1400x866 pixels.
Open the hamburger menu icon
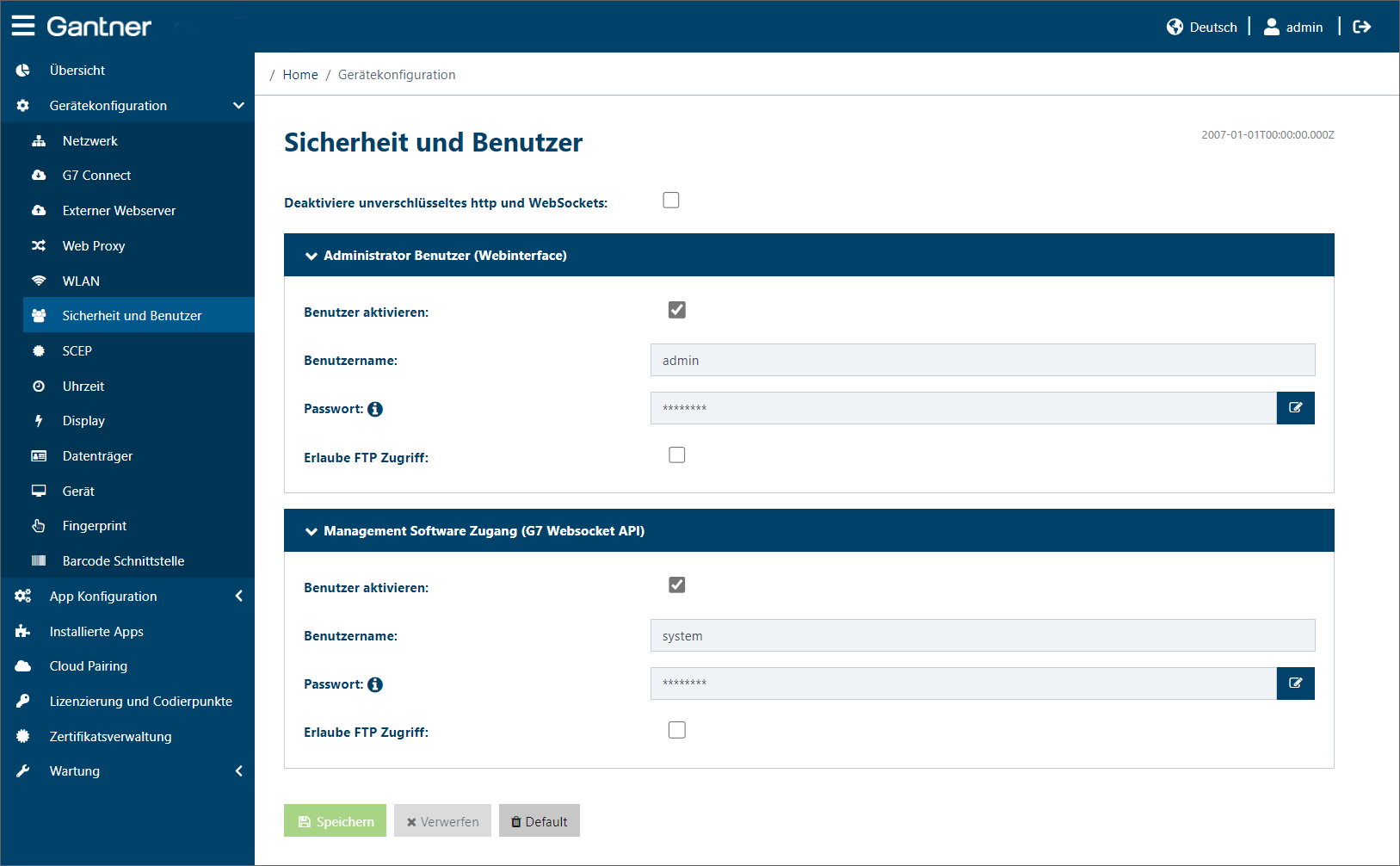(x=23, y=26)
